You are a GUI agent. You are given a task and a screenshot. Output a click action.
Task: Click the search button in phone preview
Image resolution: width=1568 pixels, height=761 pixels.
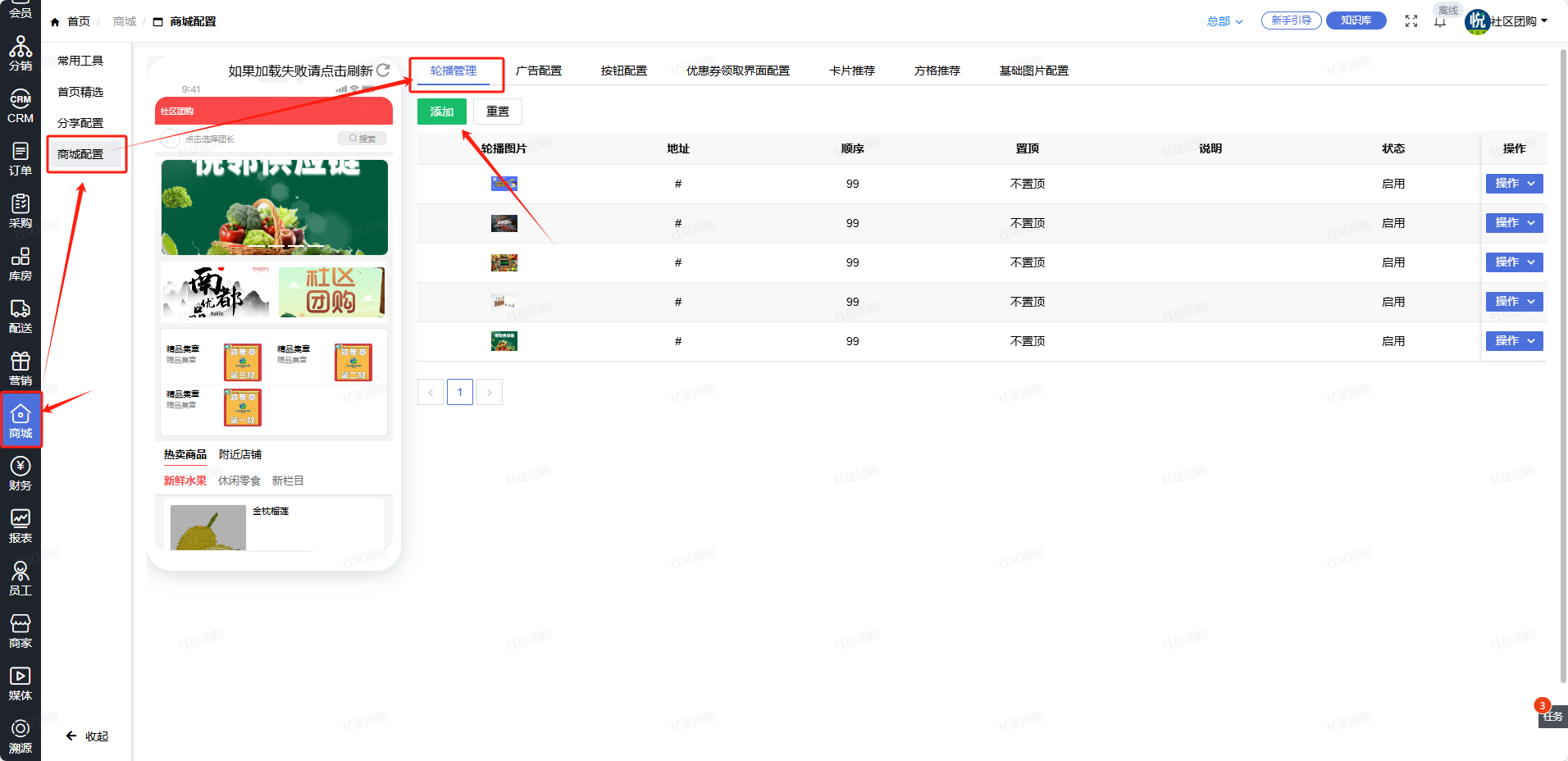362,139
